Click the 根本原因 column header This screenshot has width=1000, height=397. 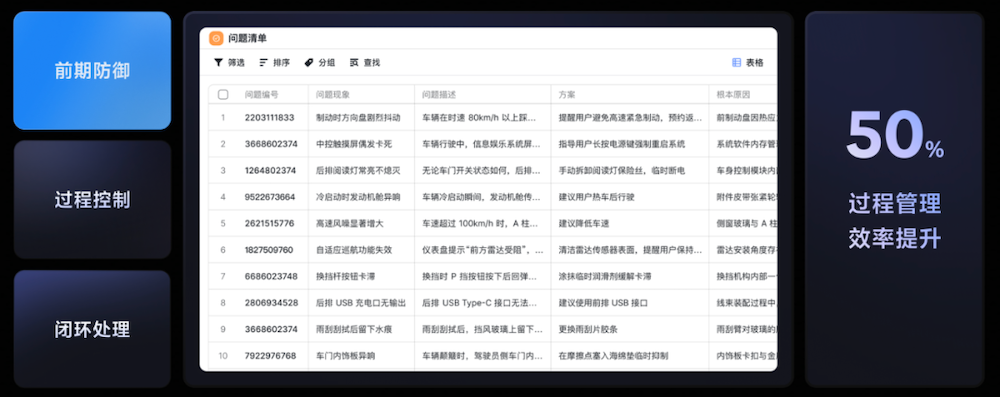pos(733,94)
